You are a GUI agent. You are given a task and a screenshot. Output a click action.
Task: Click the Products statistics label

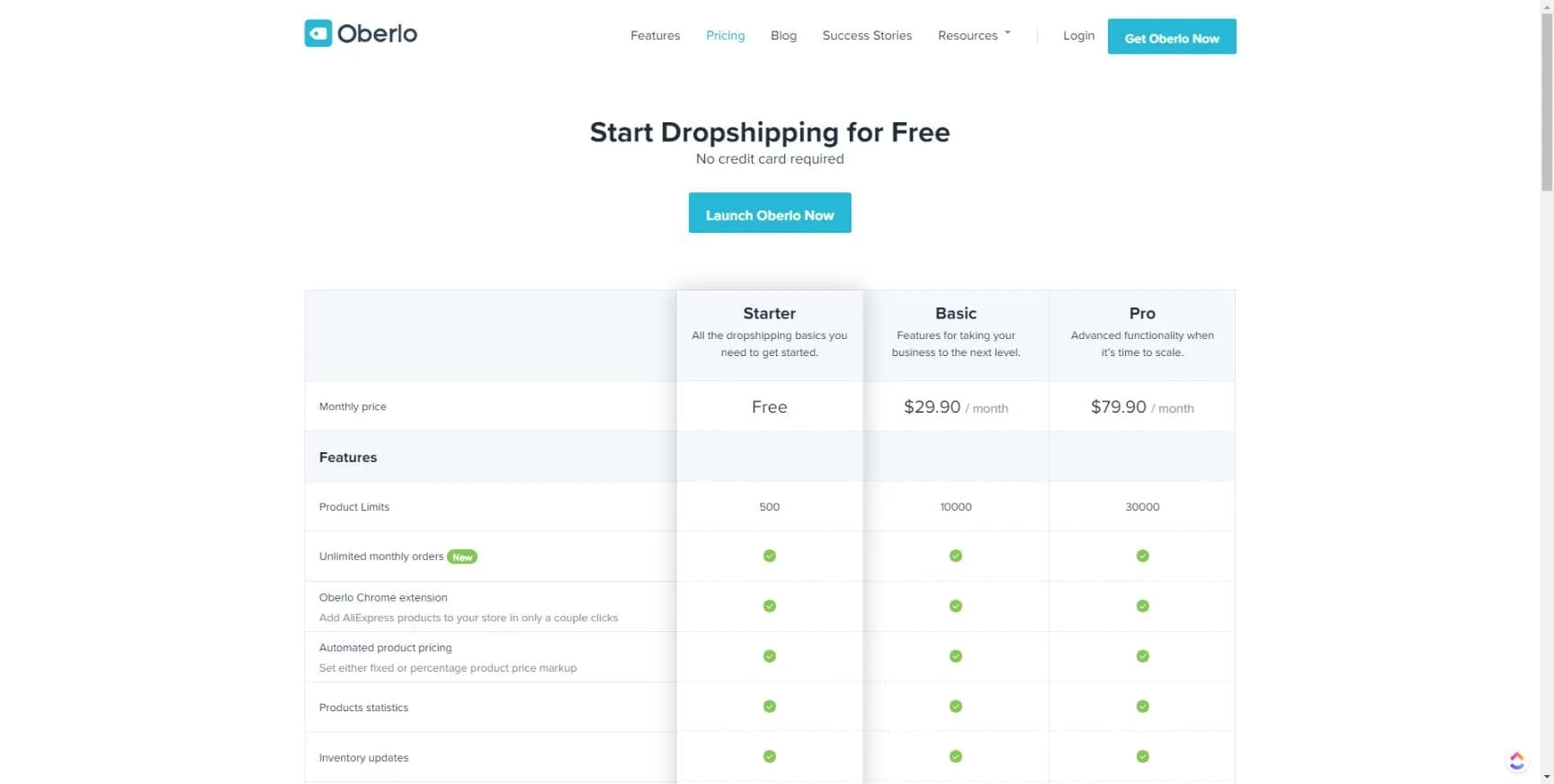click(363, 708)
